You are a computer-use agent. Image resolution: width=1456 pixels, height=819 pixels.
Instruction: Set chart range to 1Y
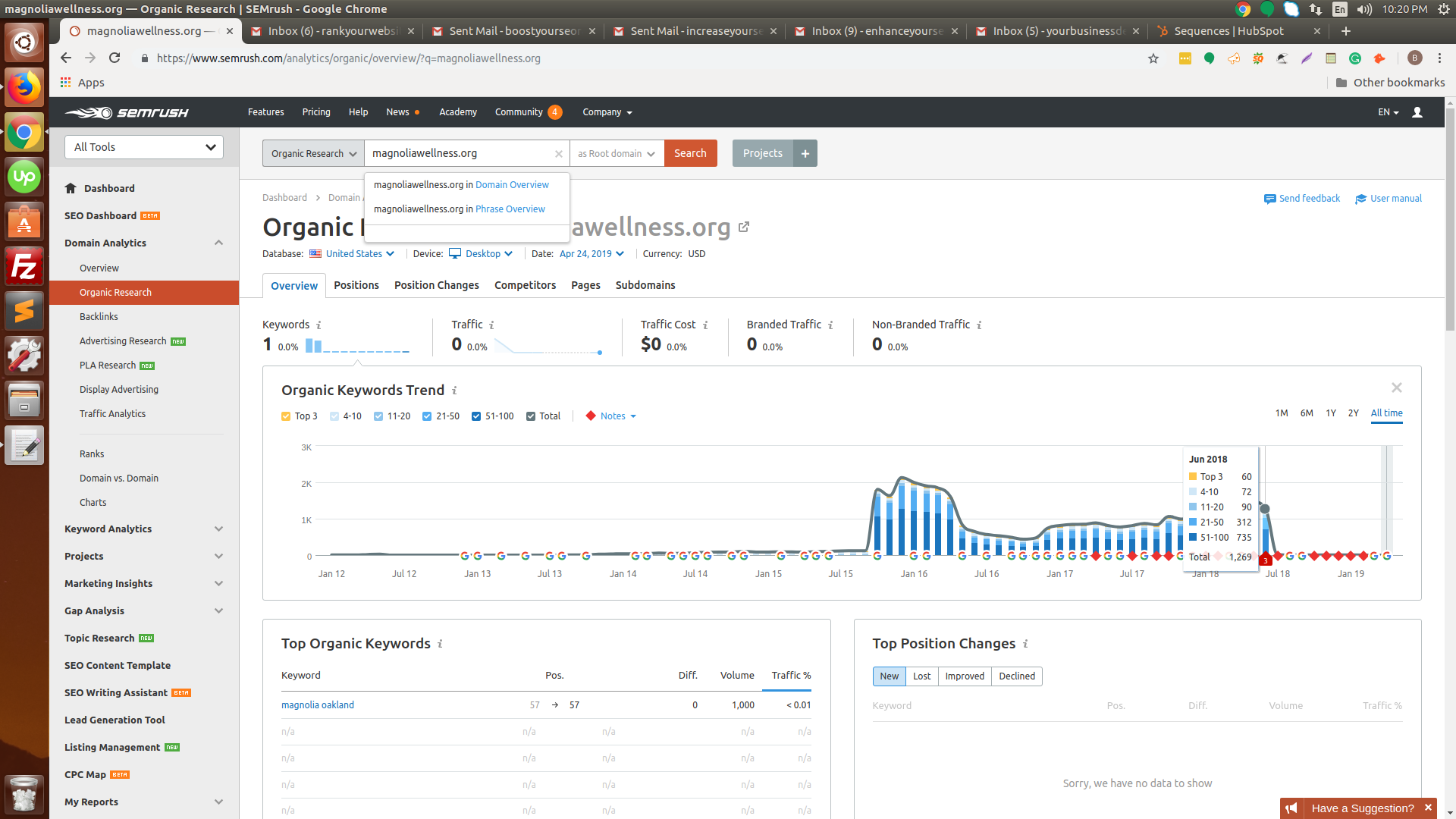[1331, 413]
